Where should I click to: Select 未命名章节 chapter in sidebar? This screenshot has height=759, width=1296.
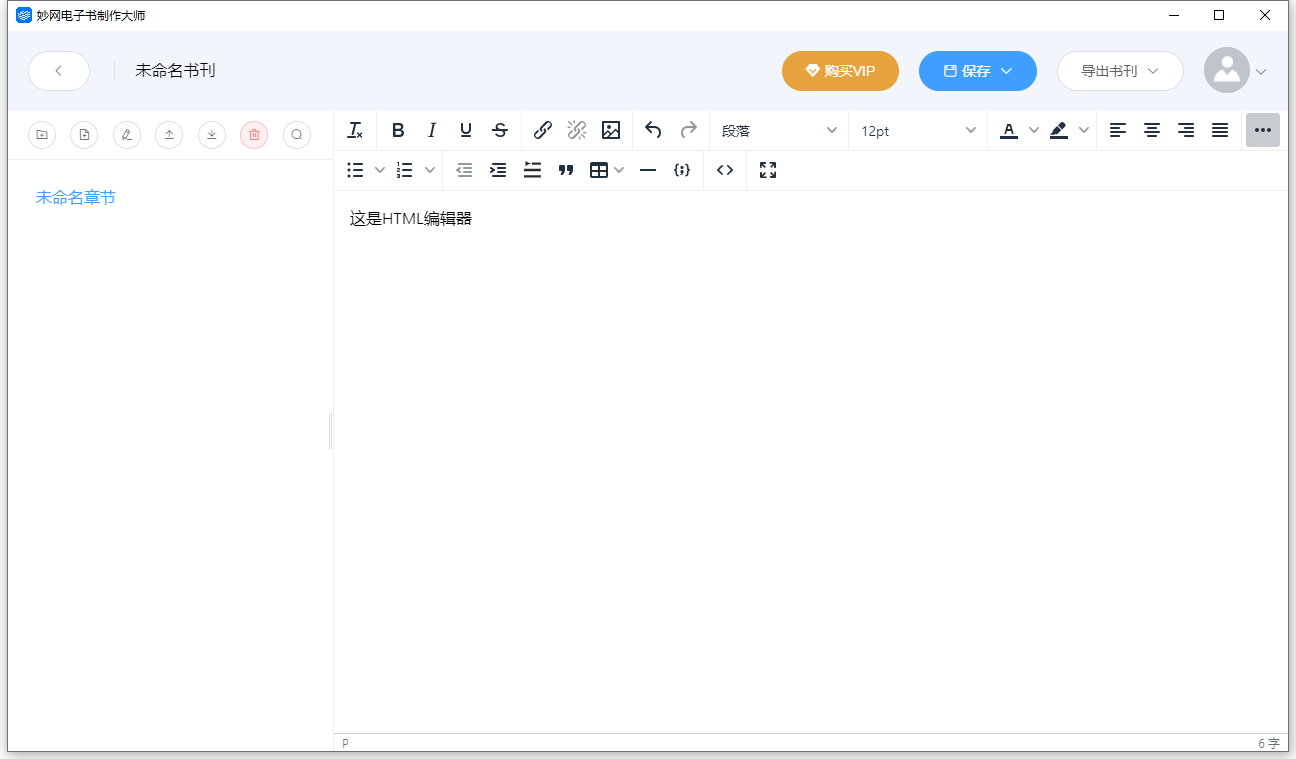tap(76, 198)
